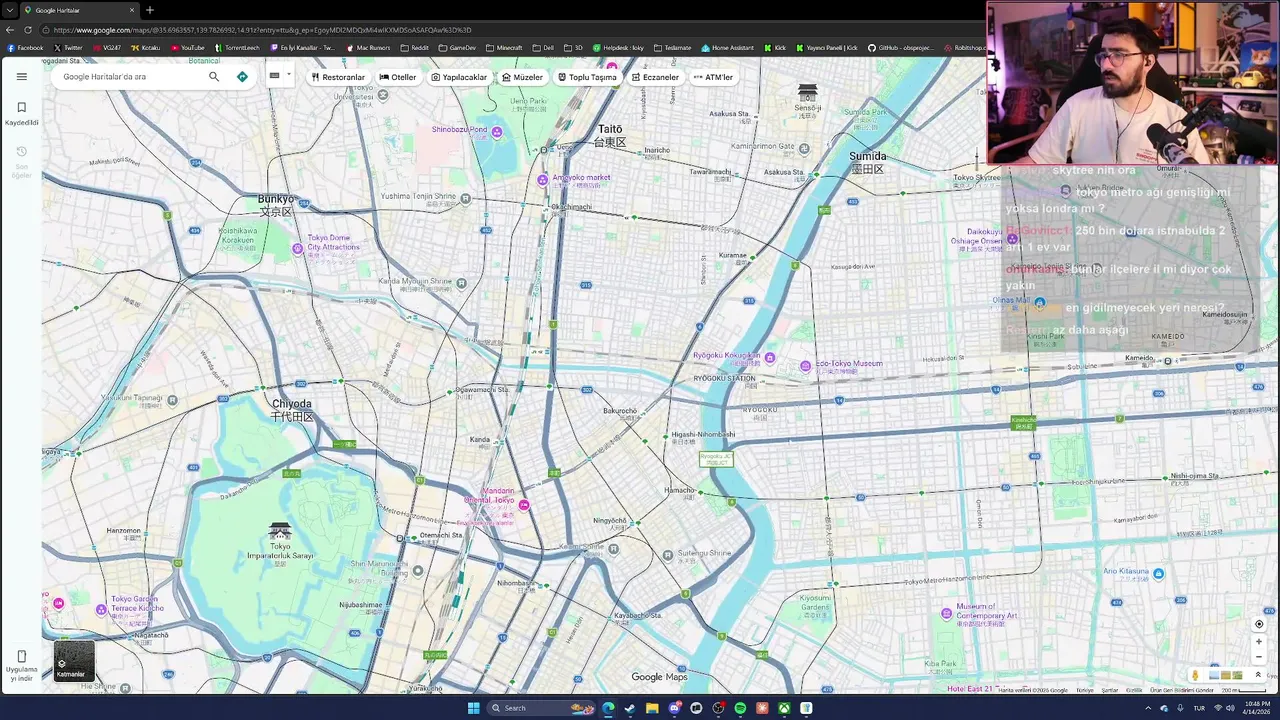Choose the ATM'ler category chip

point(713,77)
